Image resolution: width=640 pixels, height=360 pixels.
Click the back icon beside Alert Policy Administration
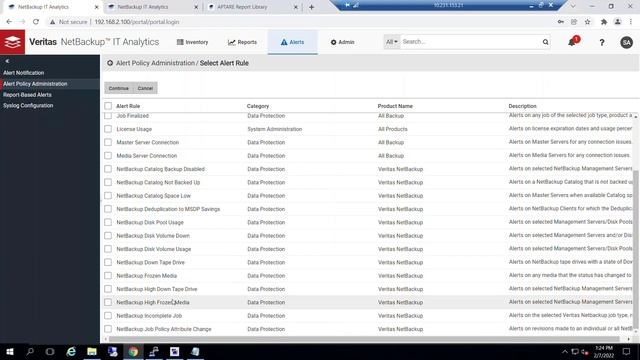point(110,63)
